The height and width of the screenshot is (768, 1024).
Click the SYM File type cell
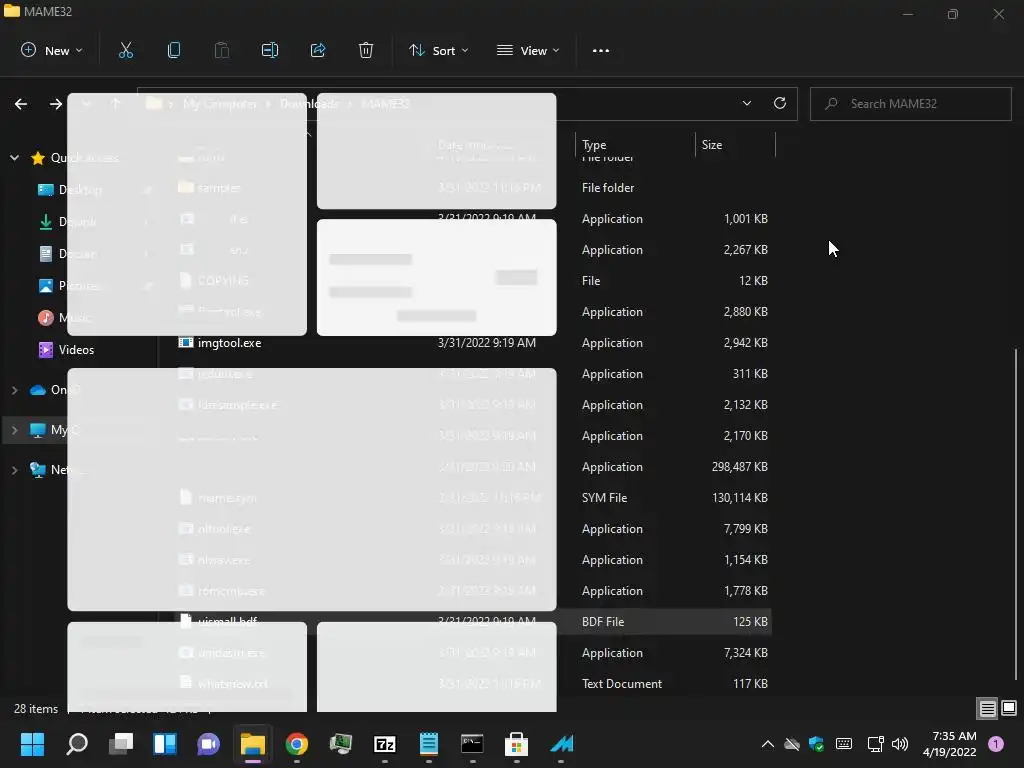point(605,498)
